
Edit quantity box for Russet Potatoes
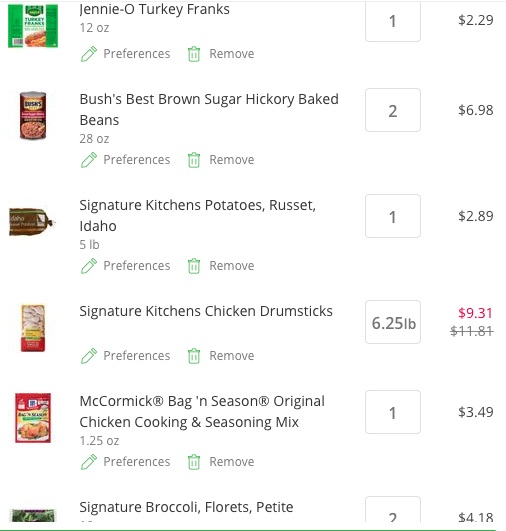(x=393, y=216)
